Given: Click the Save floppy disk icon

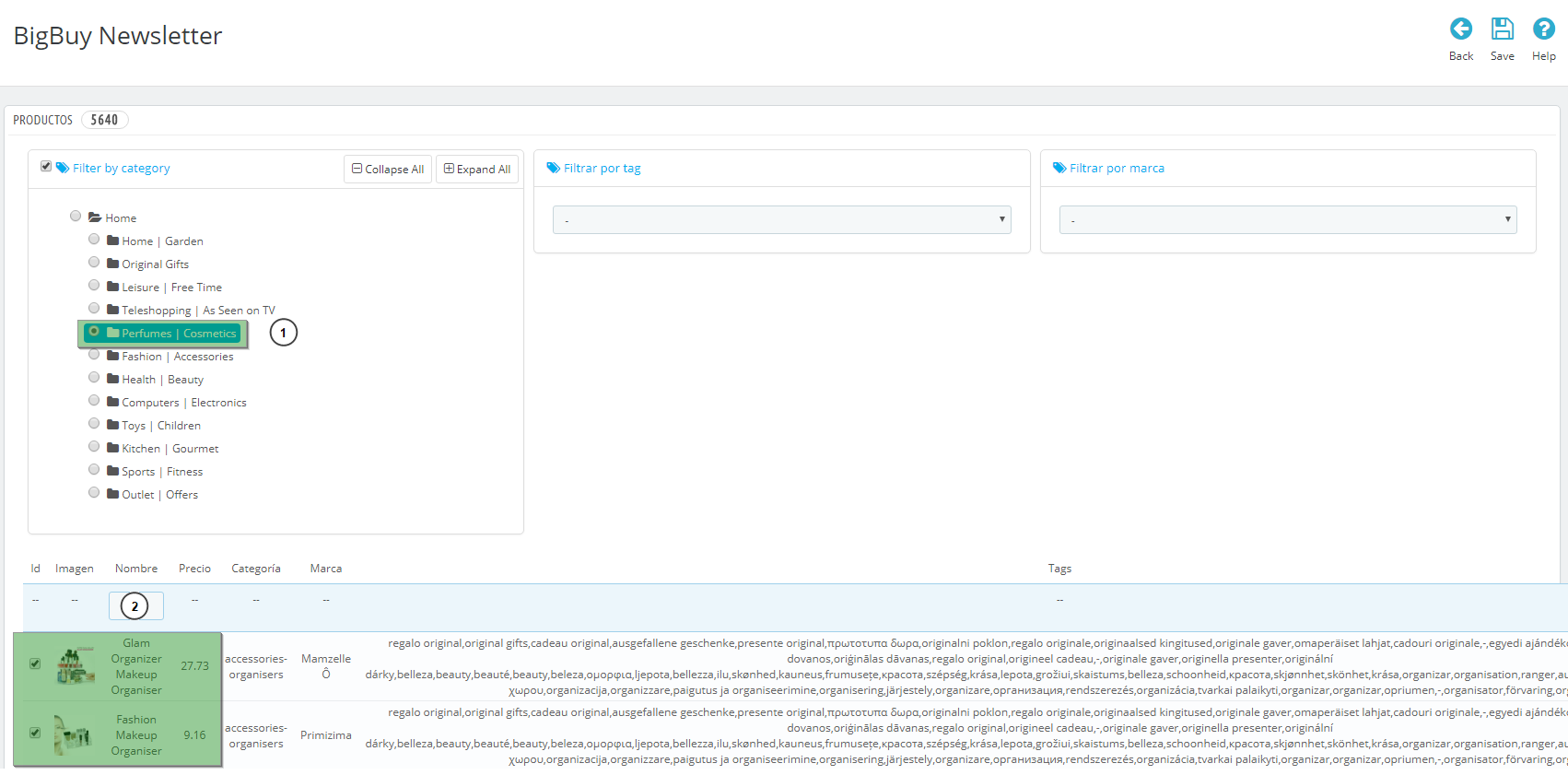Looking at the screenshot, I should point(1502,29).
